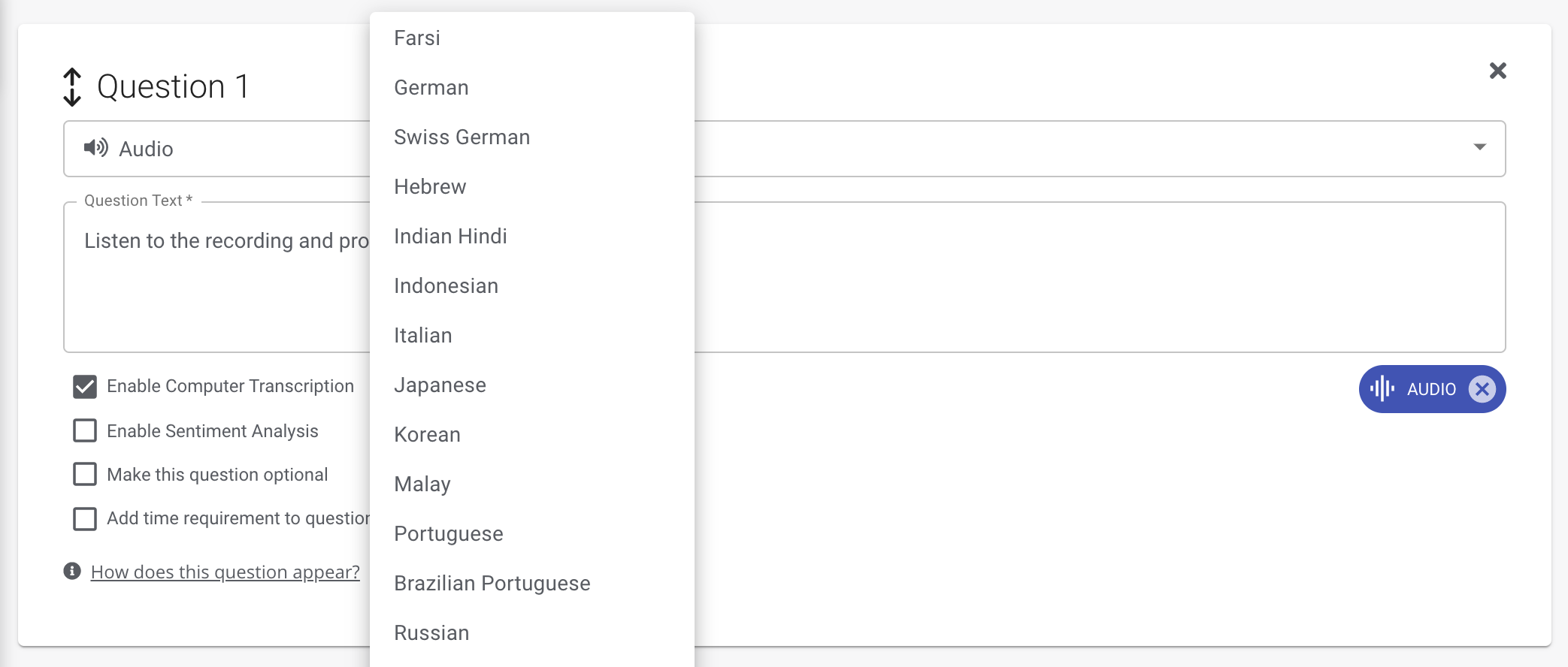Expand the question type dropdown arrow
Viewport: 1568px width, 667px height.
[x=1479, y=147]
